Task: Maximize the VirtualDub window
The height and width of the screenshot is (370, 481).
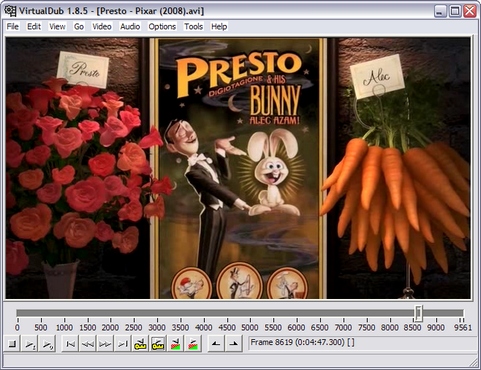Action: (455, 11)
